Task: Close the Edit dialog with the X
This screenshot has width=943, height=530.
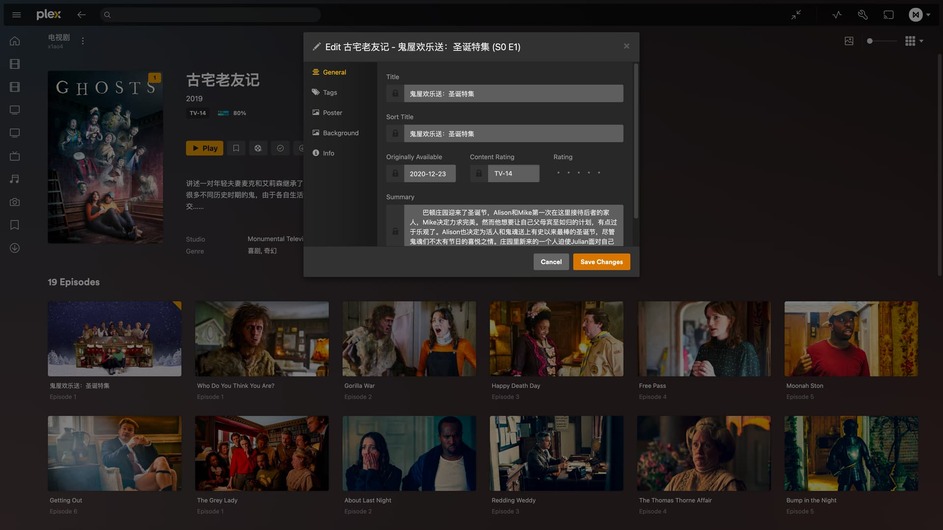Action: (x=626, y=46)
